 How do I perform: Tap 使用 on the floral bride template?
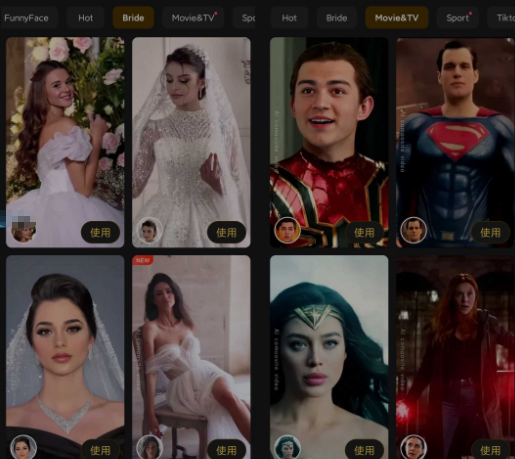[100, 232]
